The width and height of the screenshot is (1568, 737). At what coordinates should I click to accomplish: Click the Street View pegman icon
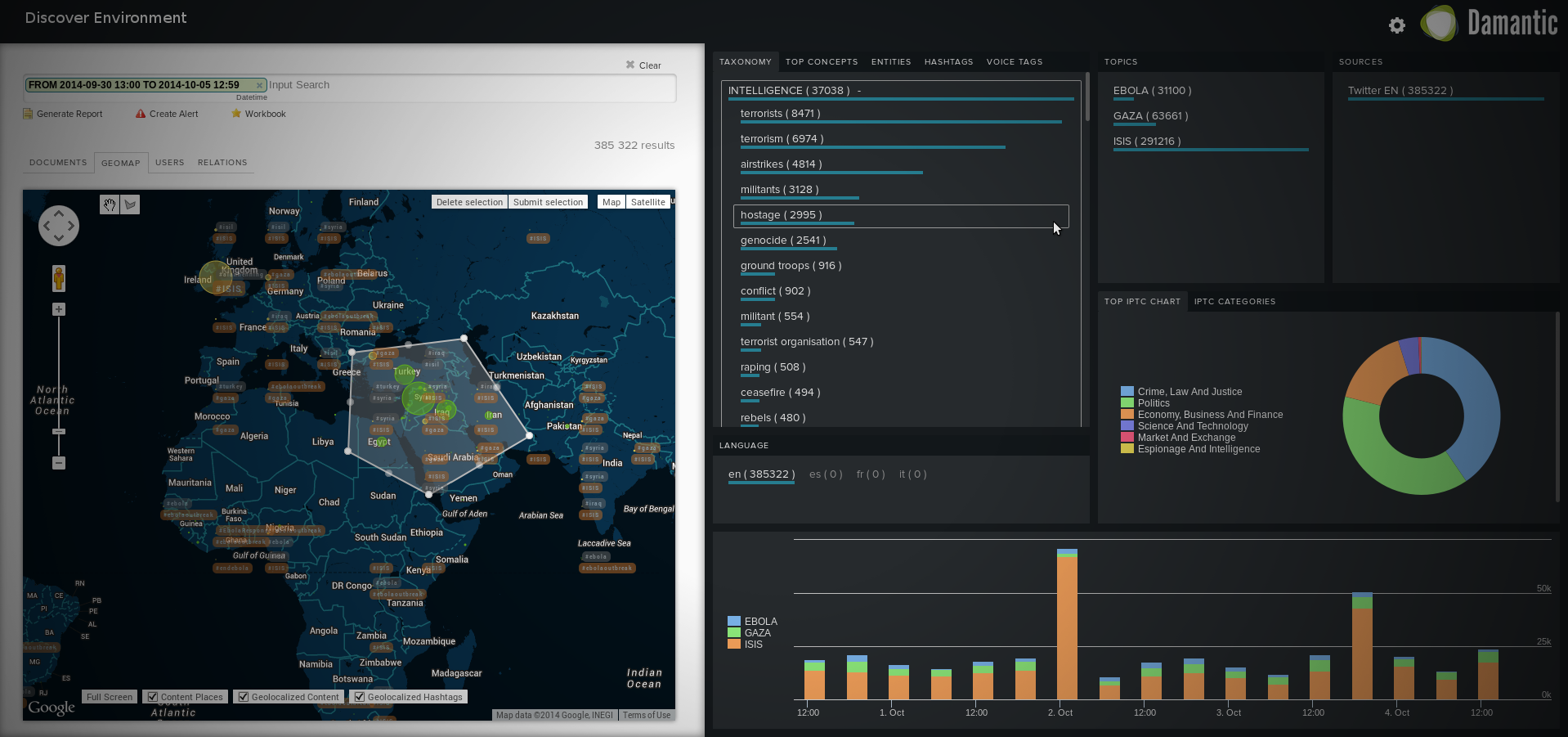click(59, 278)
